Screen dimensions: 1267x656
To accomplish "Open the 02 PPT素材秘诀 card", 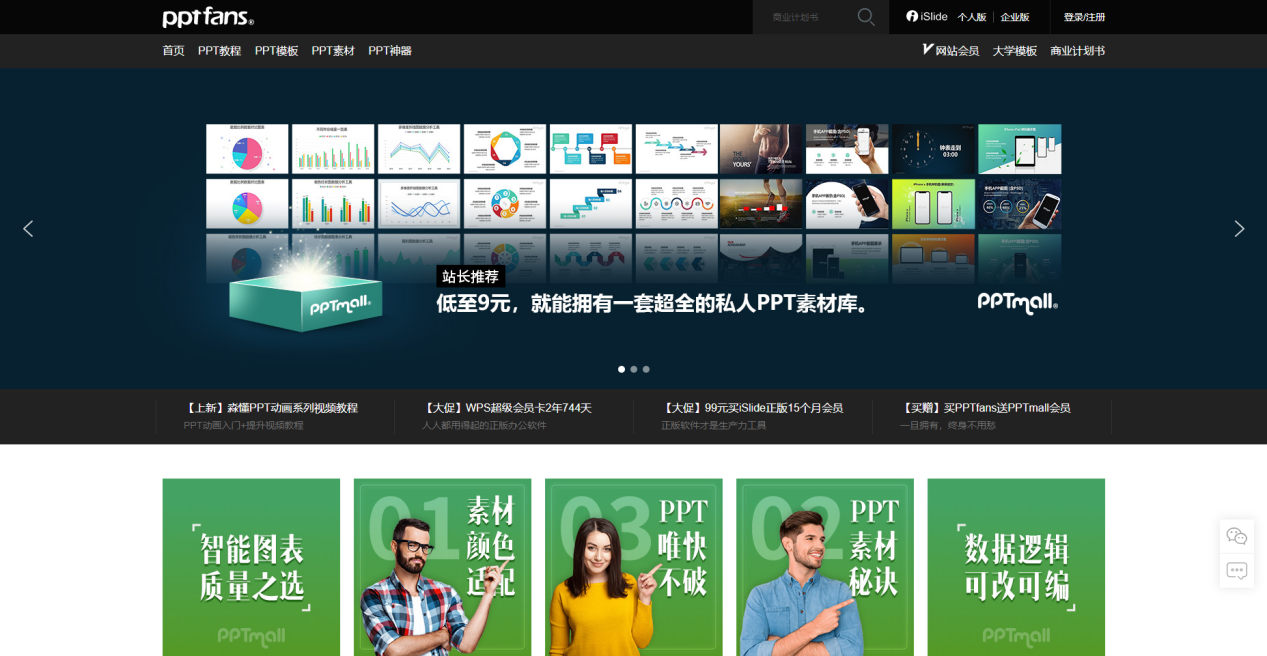I will (825, 567).
